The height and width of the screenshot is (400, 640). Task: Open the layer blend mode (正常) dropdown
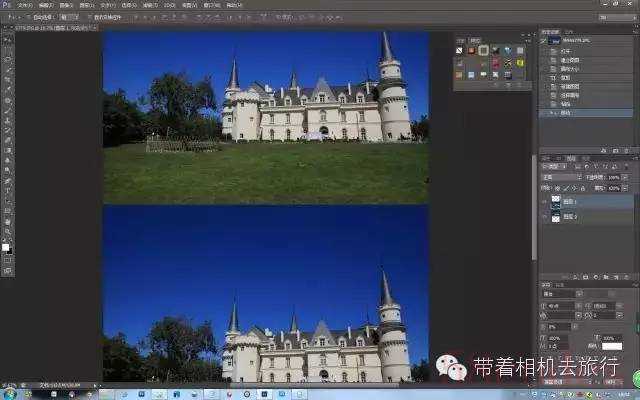click(562, 178)
